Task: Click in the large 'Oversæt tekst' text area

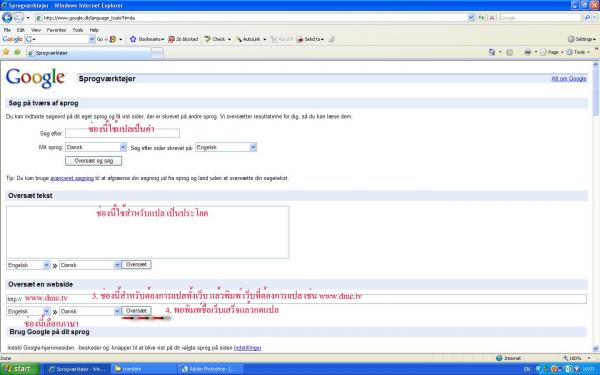Action: (147, 232)
